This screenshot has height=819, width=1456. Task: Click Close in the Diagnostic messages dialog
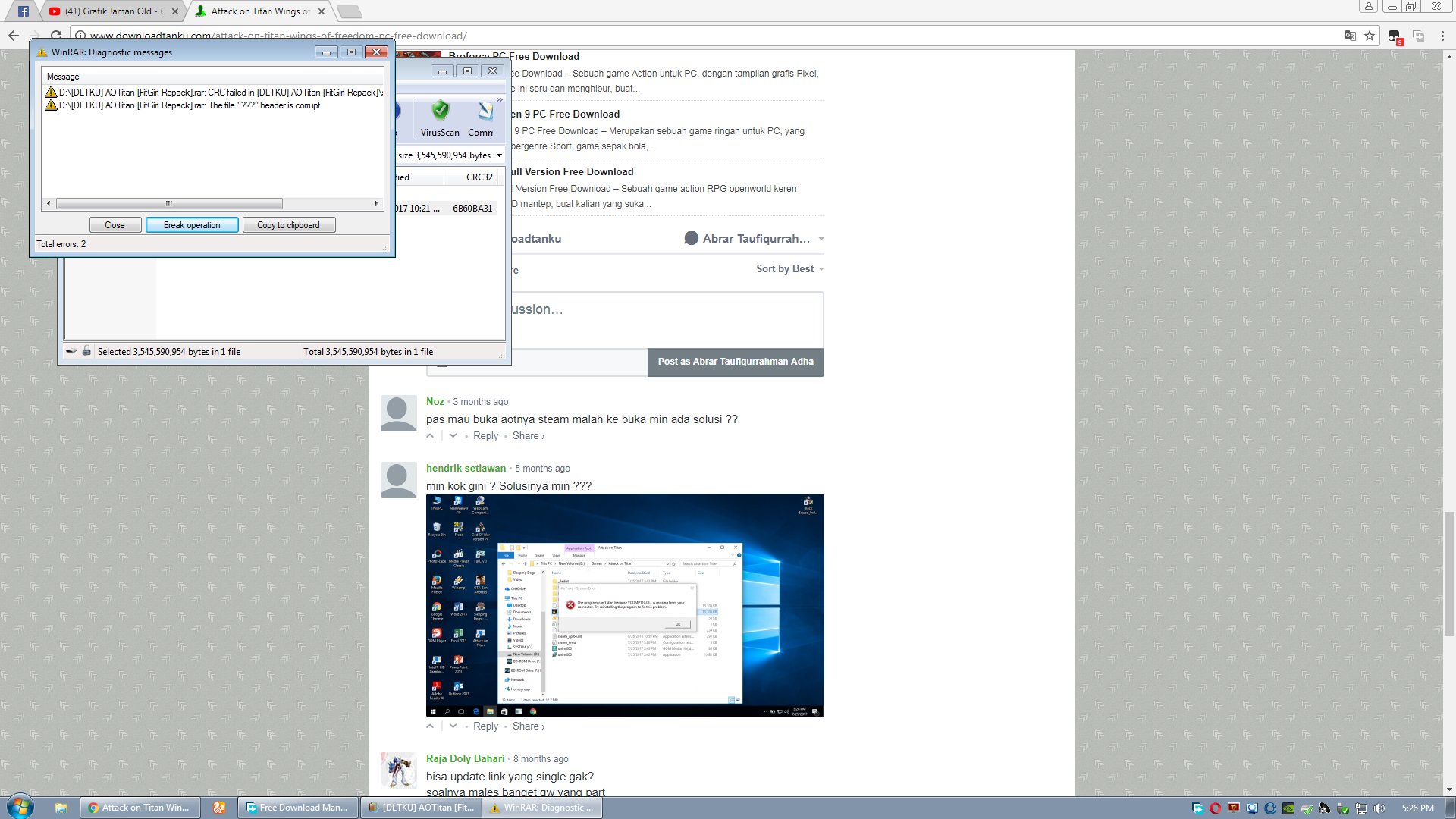(115, 225)
